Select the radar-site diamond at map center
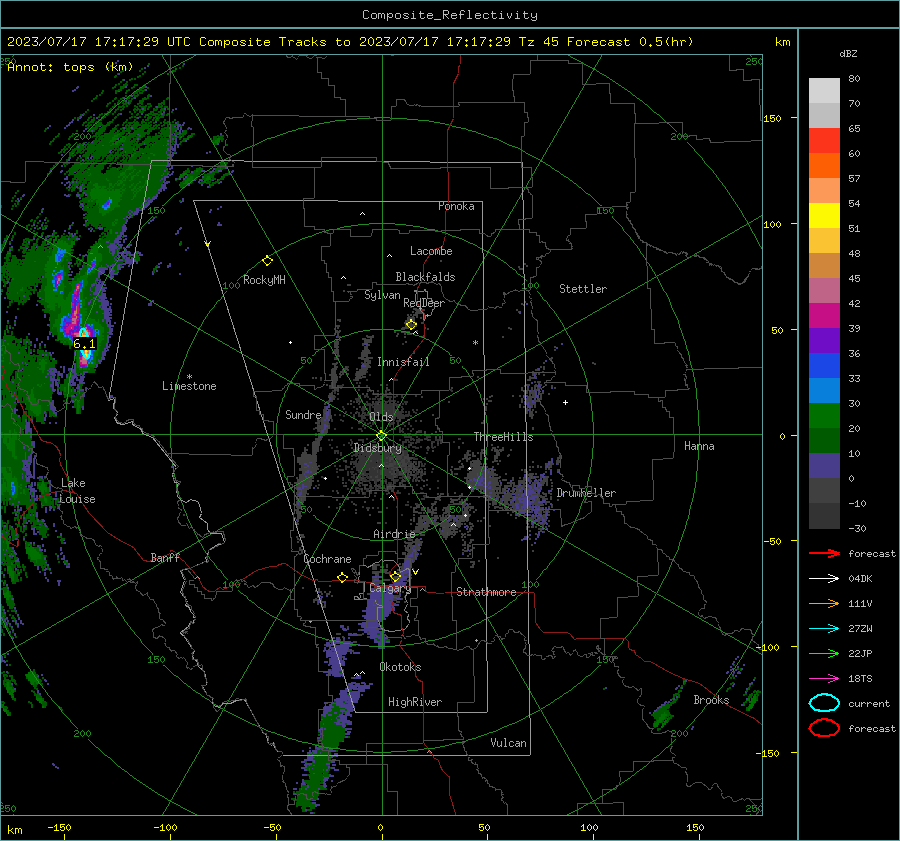Screen dimensions: 900x841 [381, 436]
